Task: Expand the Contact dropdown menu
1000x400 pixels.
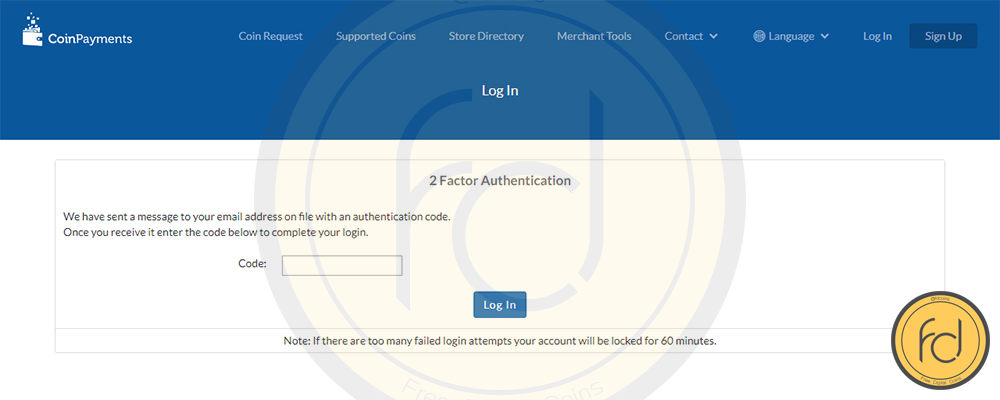Action: (691, 36)
